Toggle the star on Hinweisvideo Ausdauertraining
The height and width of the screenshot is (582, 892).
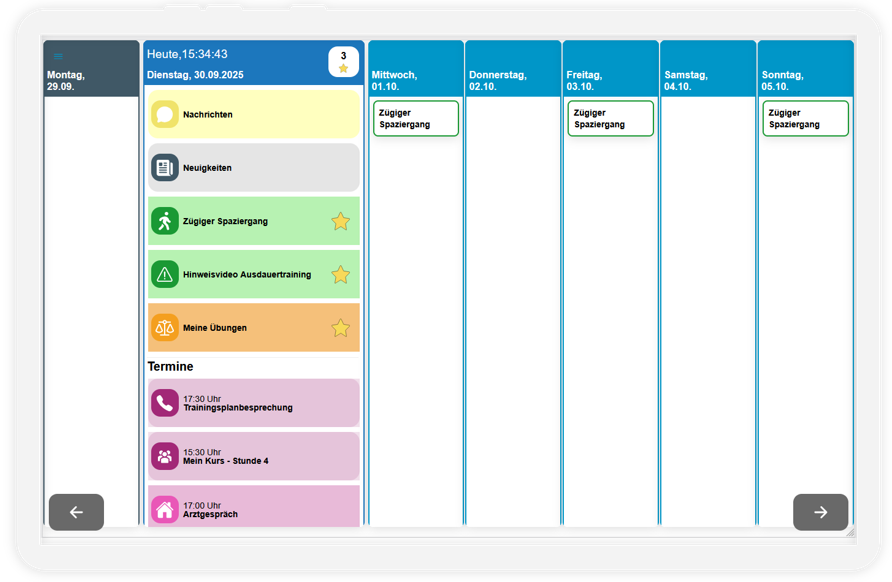coord(341,275)
